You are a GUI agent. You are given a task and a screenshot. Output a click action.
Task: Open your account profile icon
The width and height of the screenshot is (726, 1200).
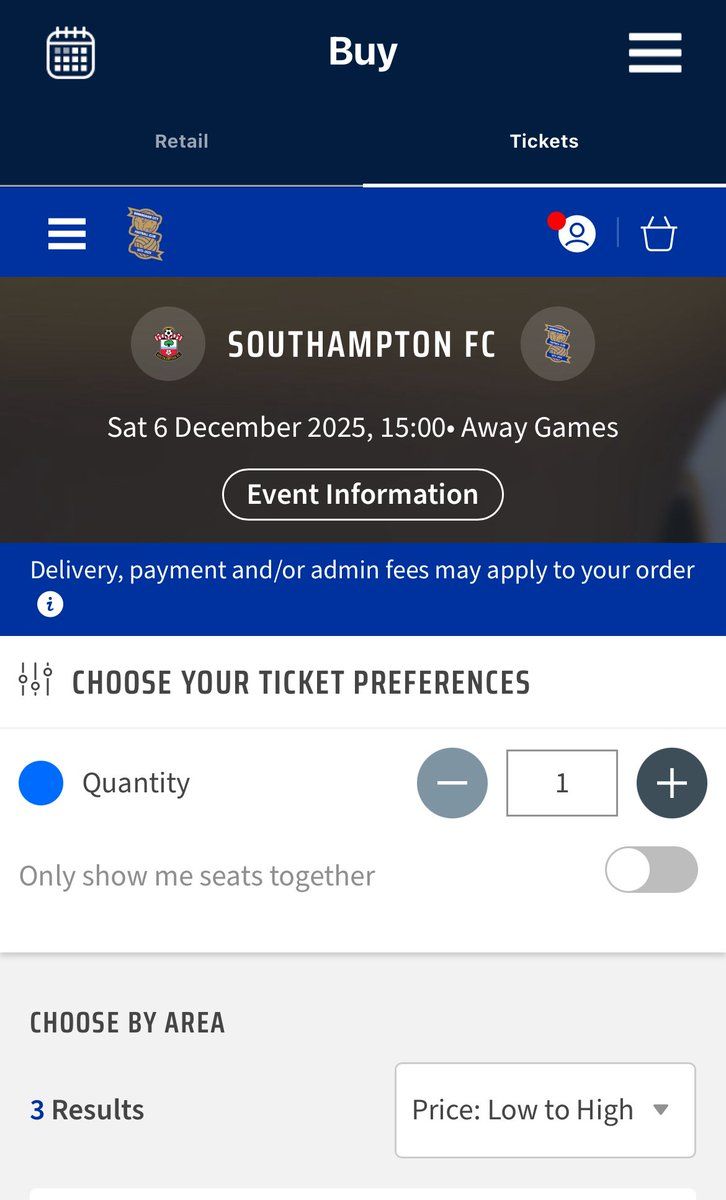point(577,234)
